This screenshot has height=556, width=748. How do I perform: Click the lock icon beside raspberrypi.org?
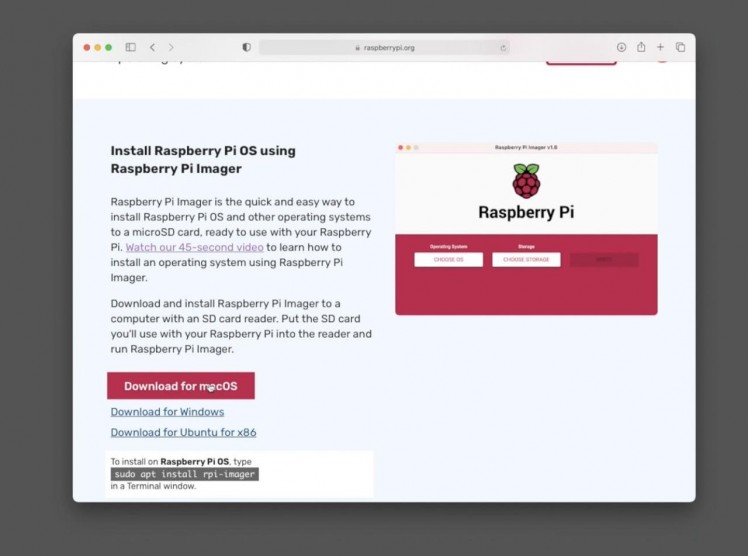tap(357, 48)
